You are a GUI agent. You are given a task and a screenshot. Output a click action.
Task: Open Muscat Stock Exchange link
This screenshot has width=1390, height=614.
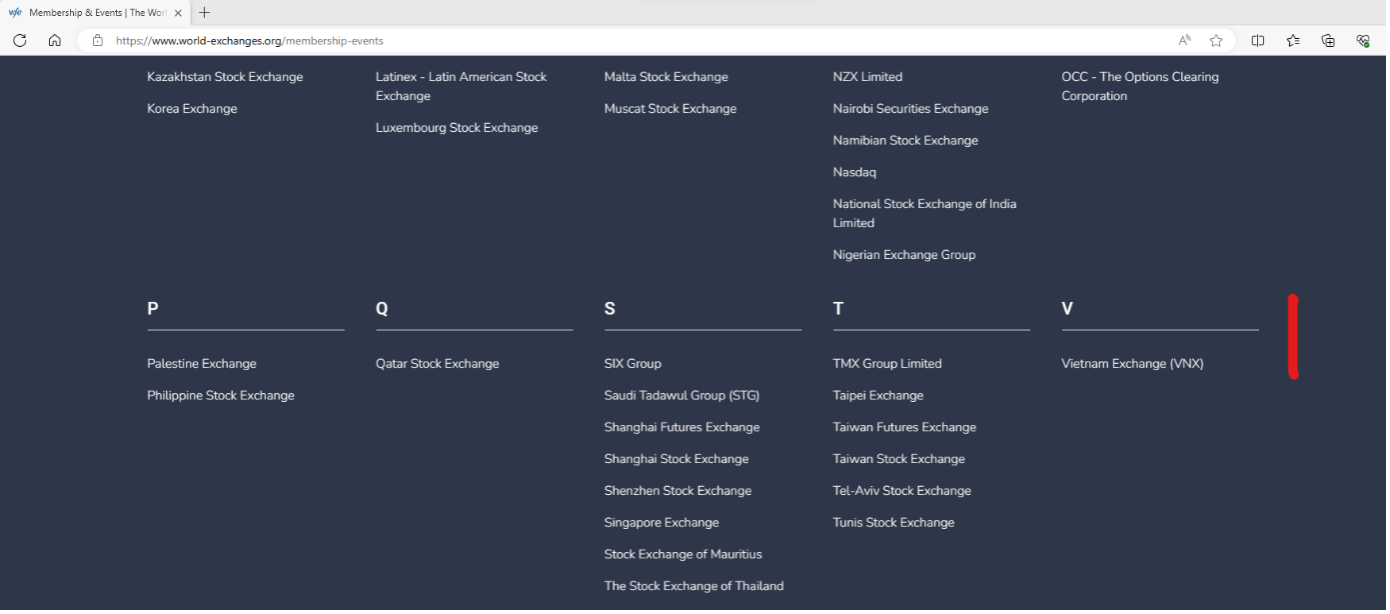tap(670, 109)
